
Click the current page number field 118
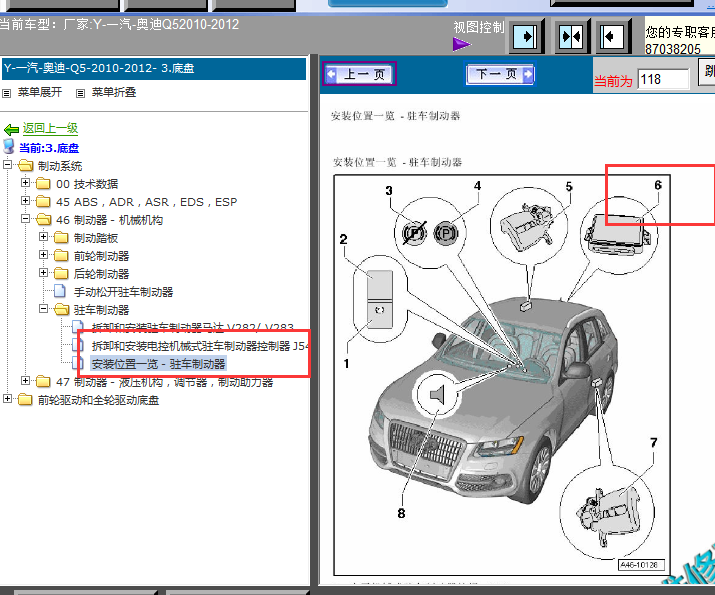[663, 79]
